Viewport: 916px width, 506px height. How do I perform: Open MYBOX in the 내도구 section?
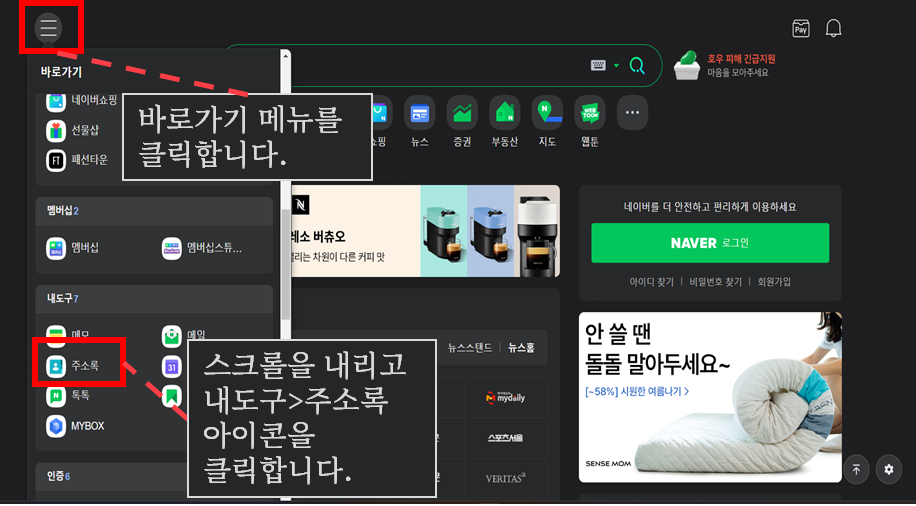(x=75, y=426)
